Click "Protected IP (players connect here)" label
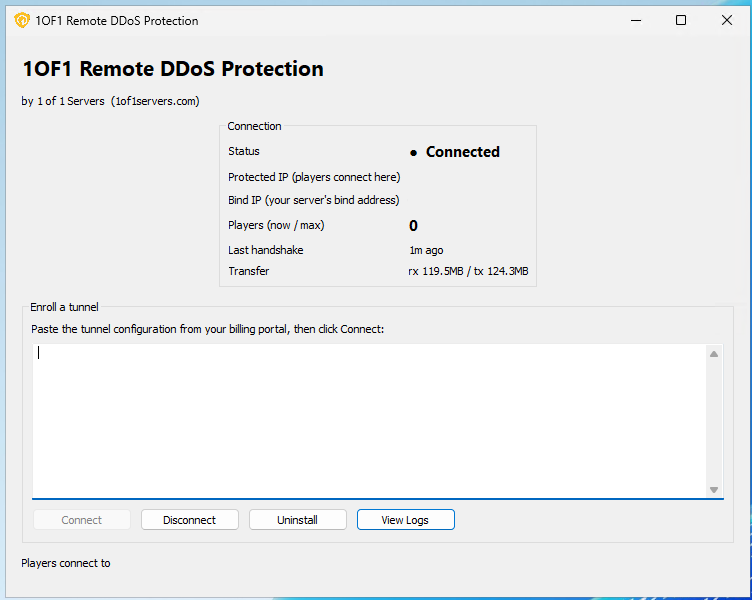This screenshot has height=600, width=752. pos(314,177)
